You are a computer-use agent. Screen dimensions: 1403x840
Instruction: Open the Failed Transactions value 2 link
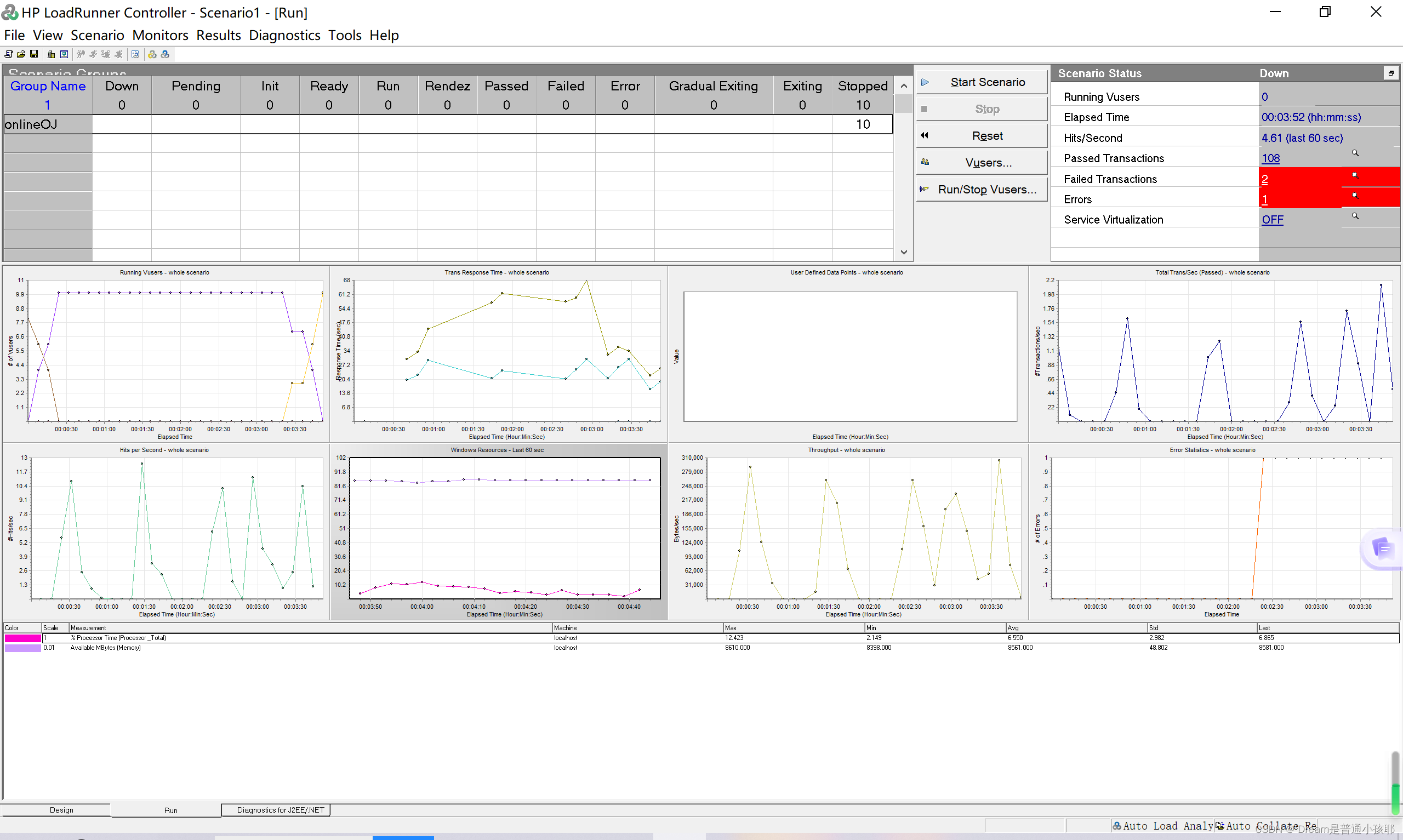[x=1264, y=179]
